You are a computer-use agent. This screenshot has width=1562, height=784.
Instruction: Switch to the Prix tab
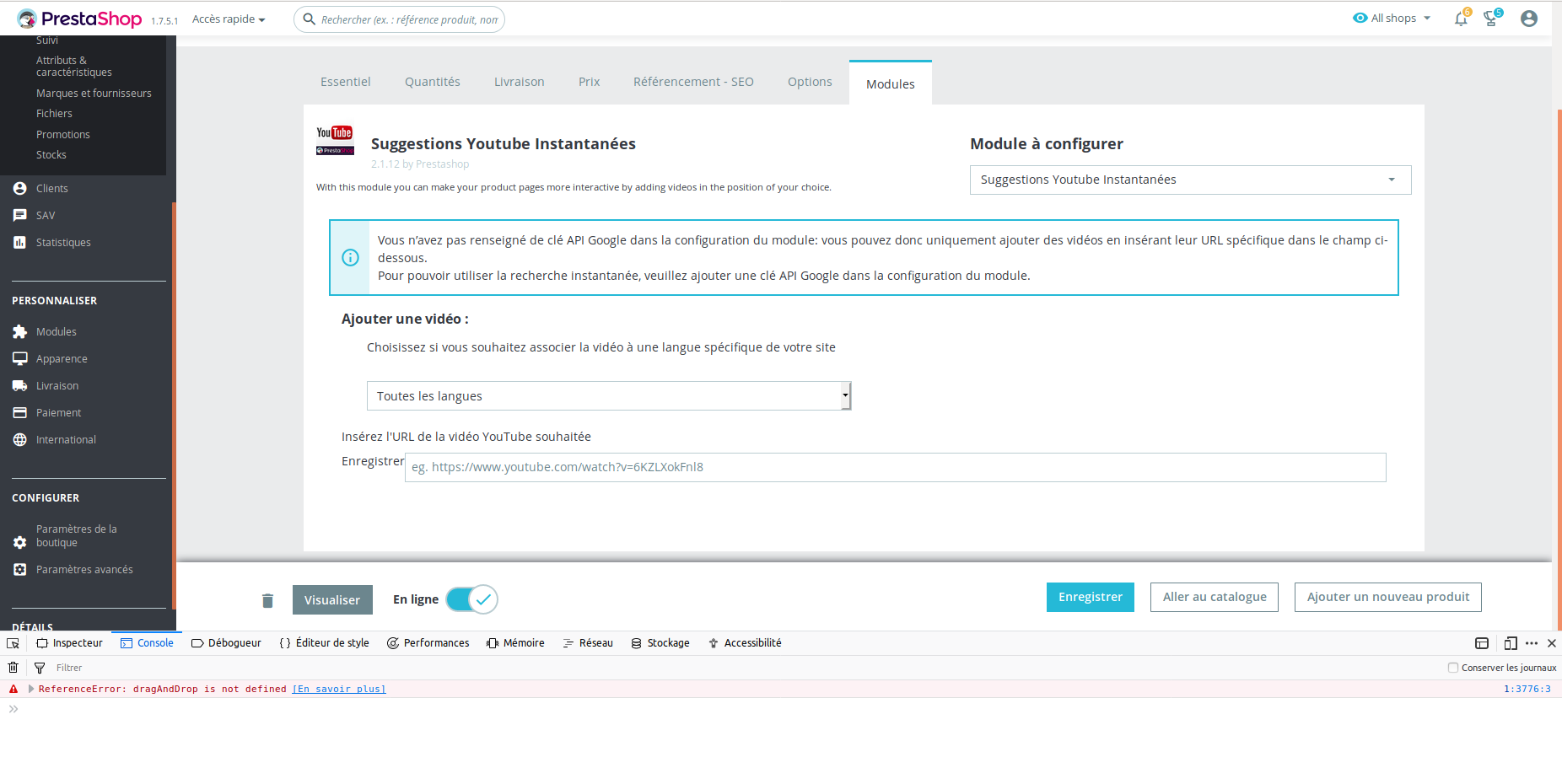[590, 82]
